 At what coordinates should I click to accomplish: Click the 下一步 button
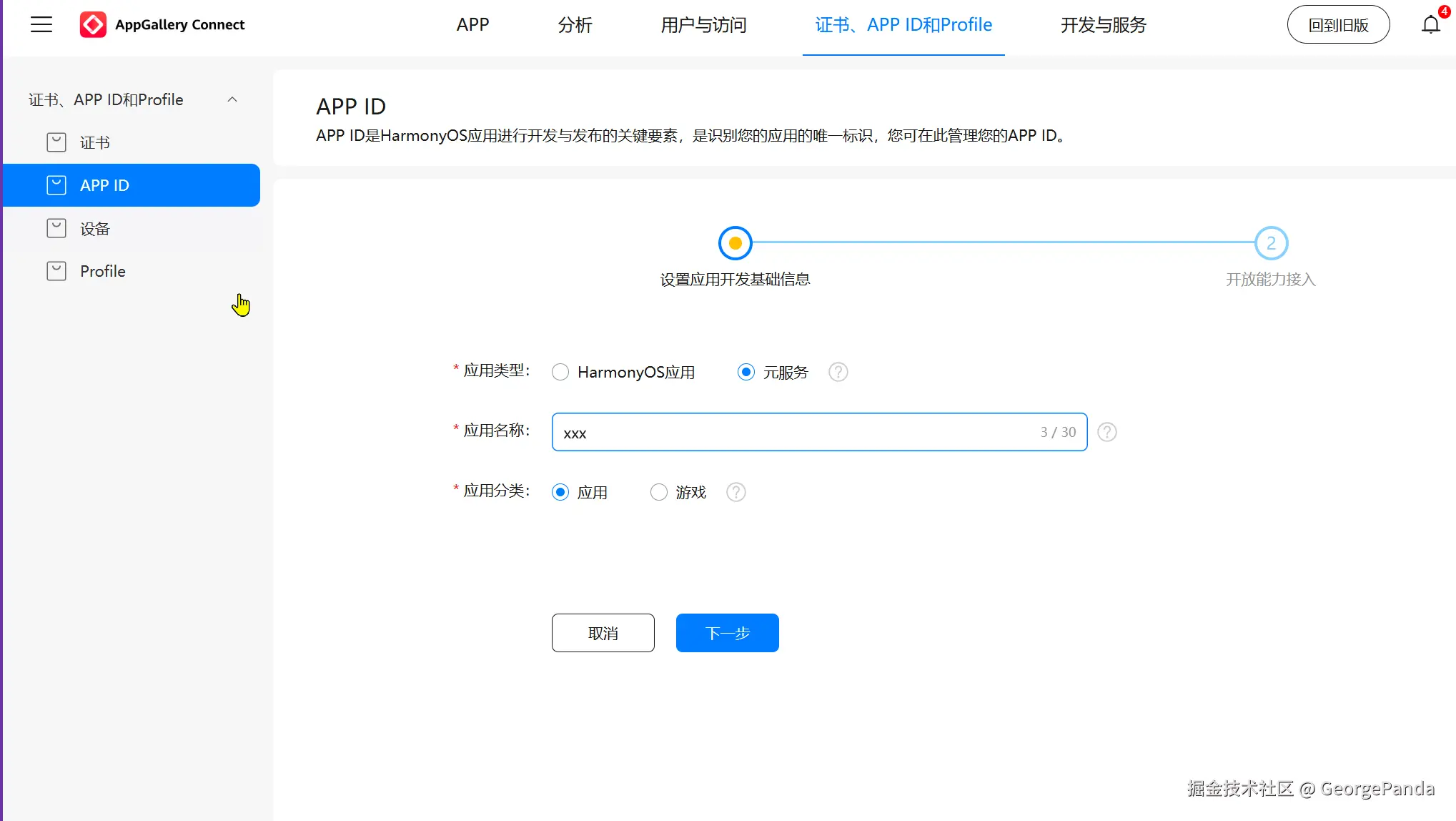[x=727, y=632]
